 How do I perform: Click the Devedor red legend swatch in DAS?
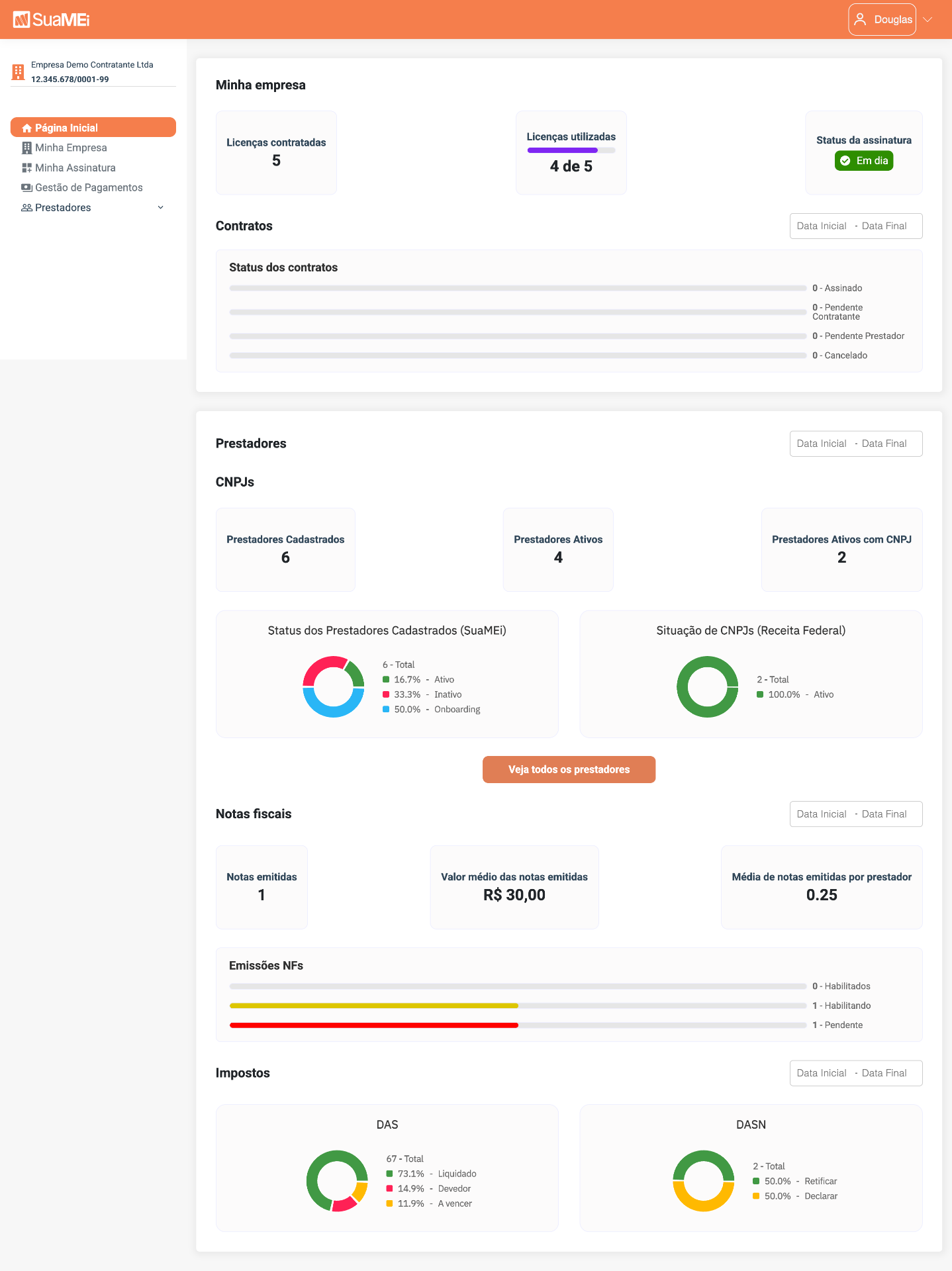[390, 1188]
